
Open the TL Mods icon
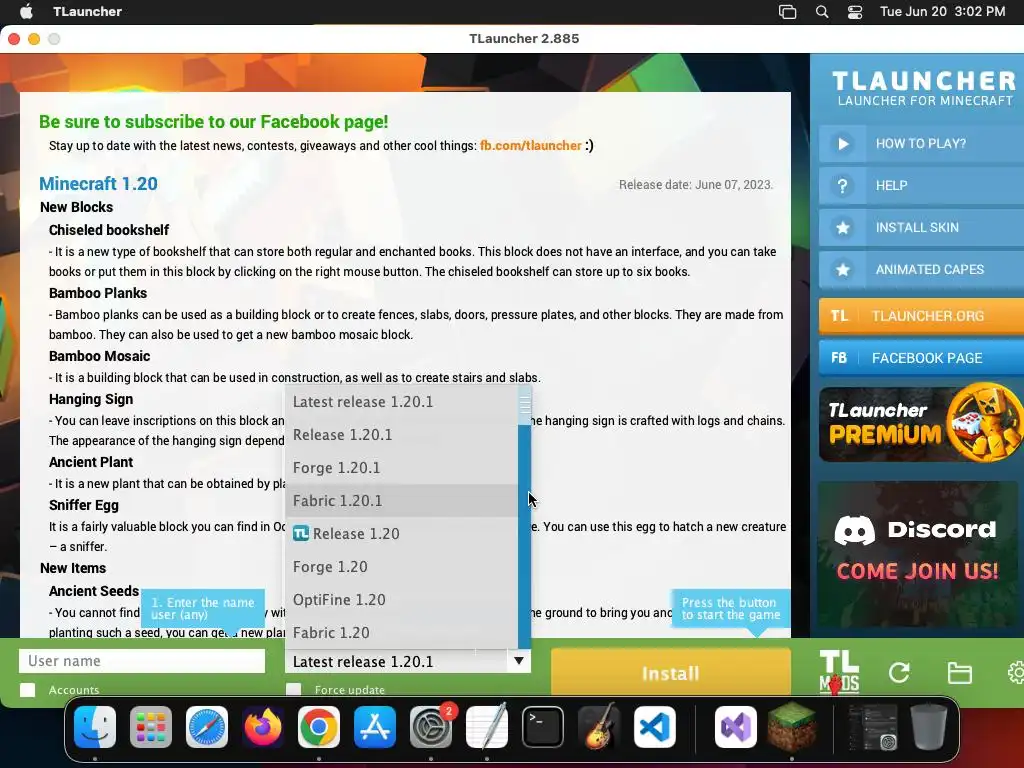click(839, 671)
